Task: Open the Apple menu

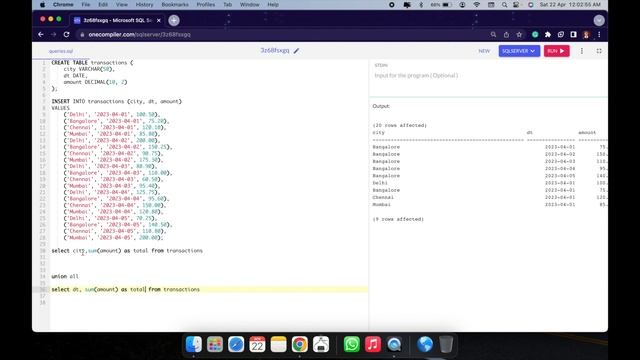Action: [x=42, y=4]
